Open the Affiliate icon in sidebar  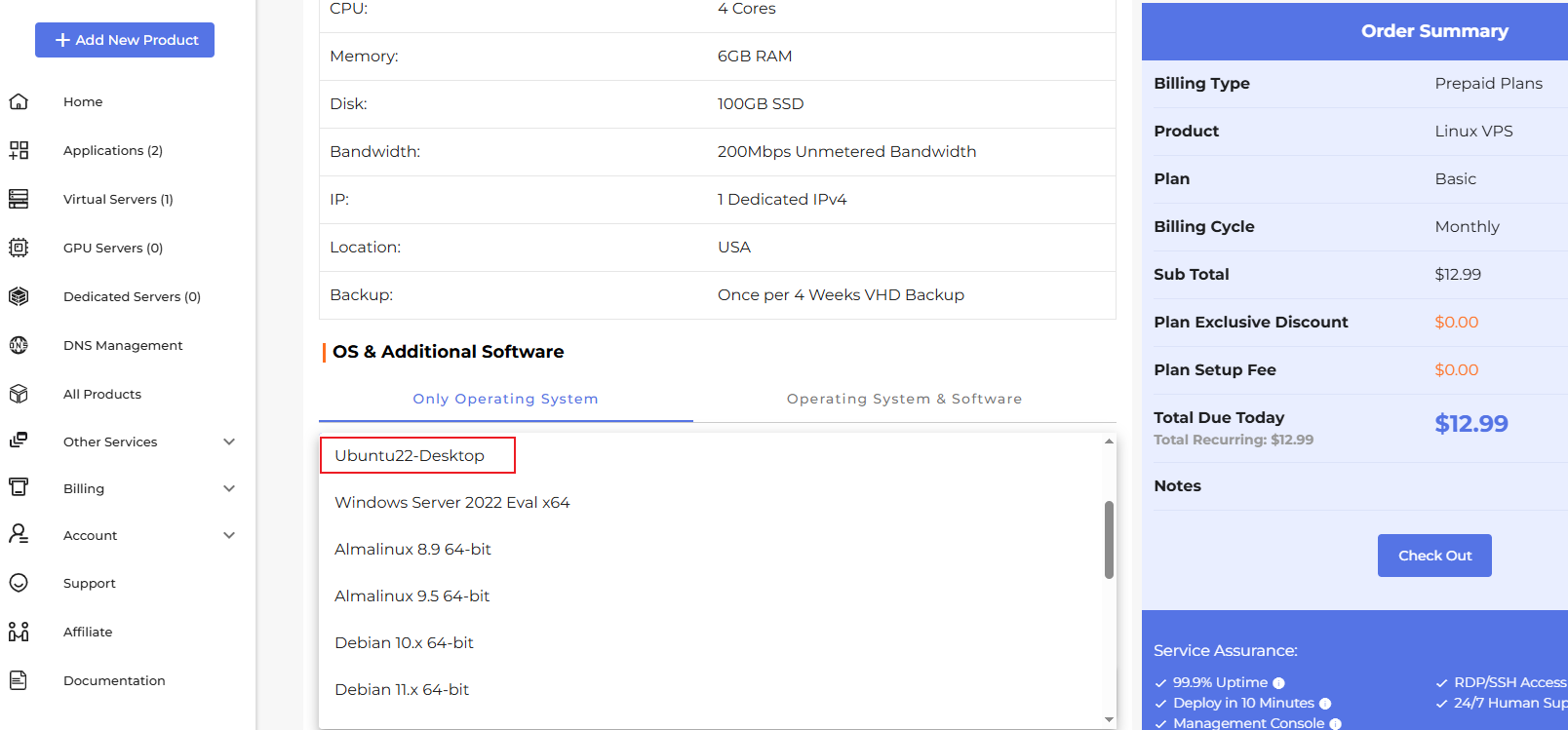[x=19, y=632]
